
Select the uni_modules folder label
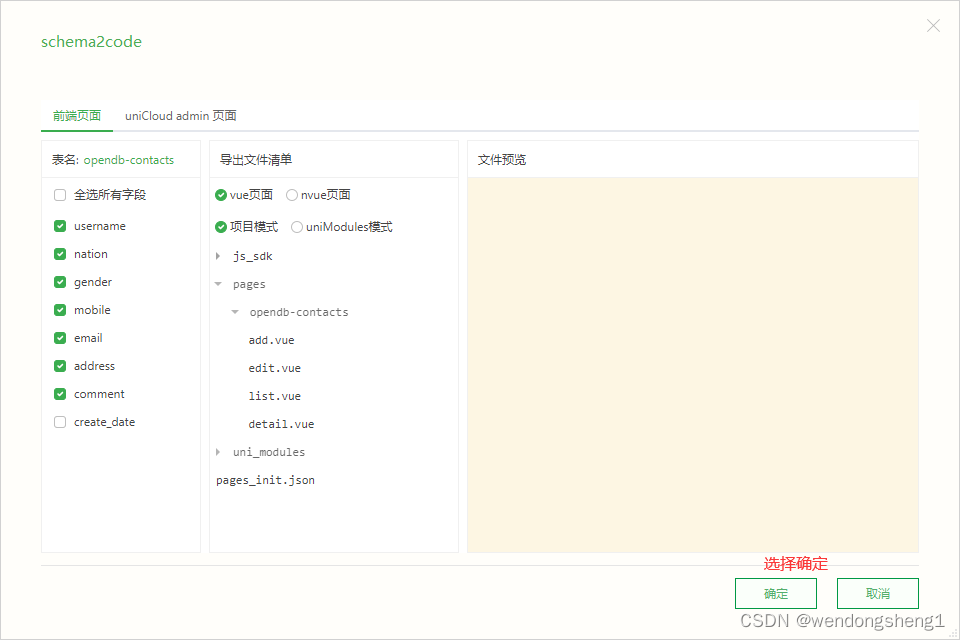[x=269, y=452]
